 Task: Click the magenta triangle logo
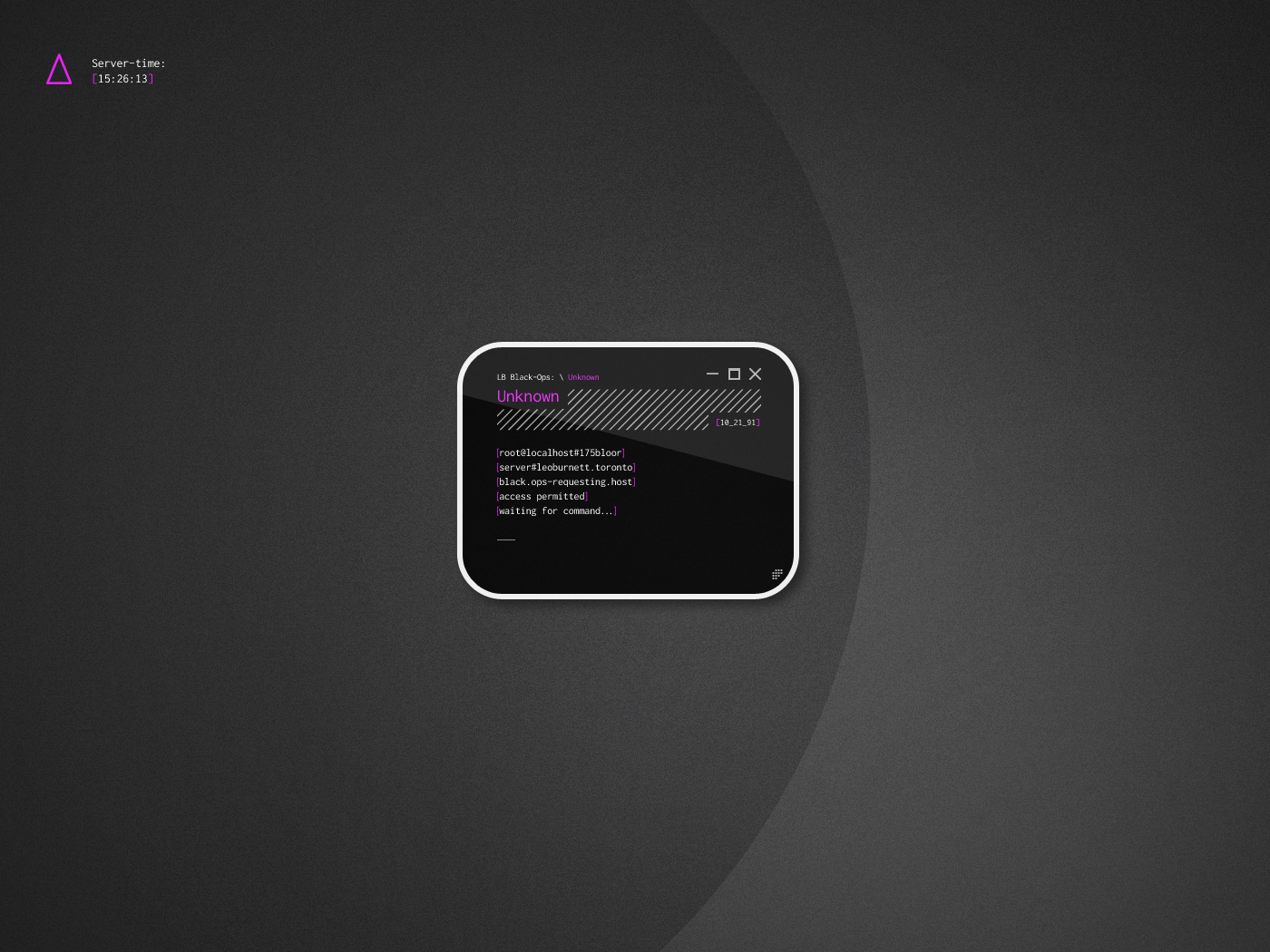tap(59, 70)
